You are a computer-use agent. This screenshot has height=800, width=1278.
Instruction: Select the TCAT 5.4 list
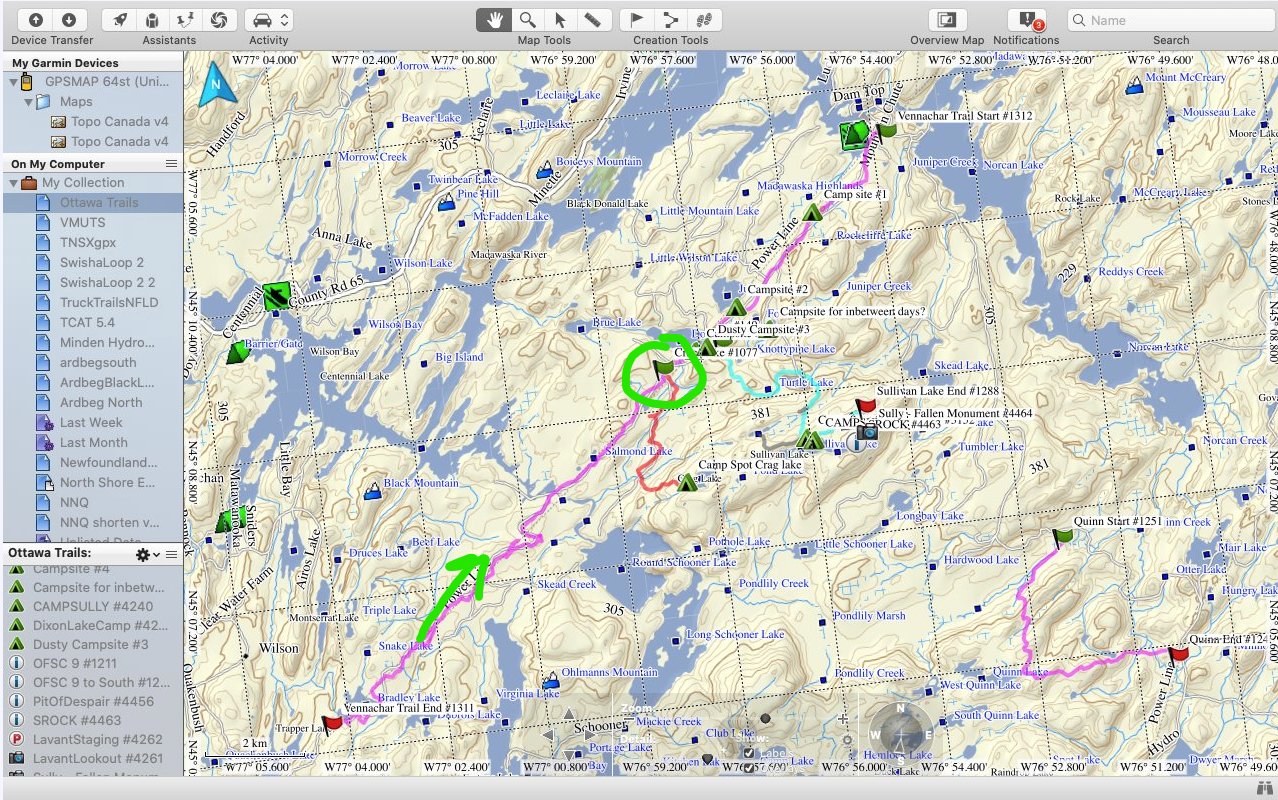click(x=92, y=322)
